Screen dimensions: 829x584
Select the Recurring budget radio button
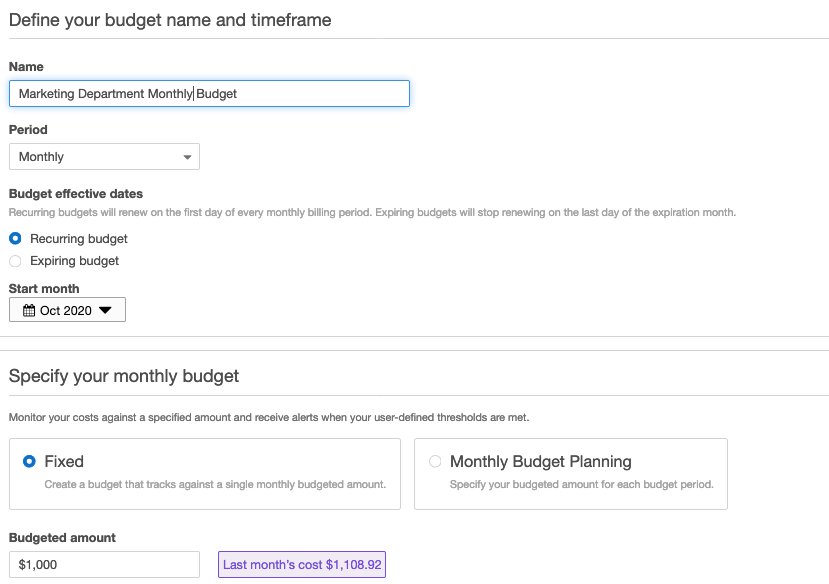(x=15, y=239)
